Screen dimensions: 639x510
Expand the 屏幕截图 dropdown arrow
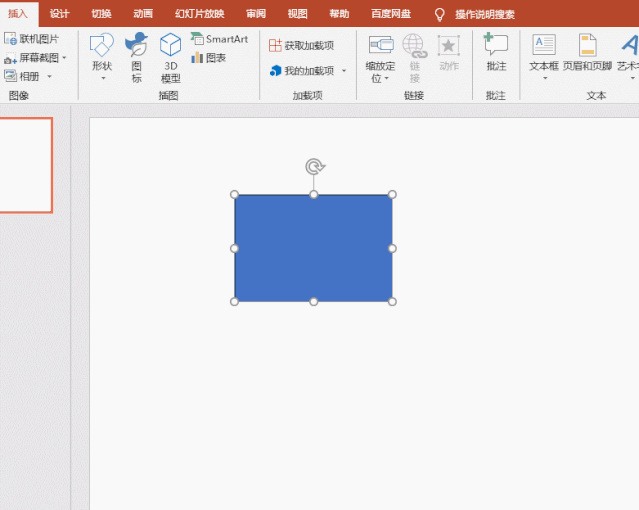tap(64, 57)
